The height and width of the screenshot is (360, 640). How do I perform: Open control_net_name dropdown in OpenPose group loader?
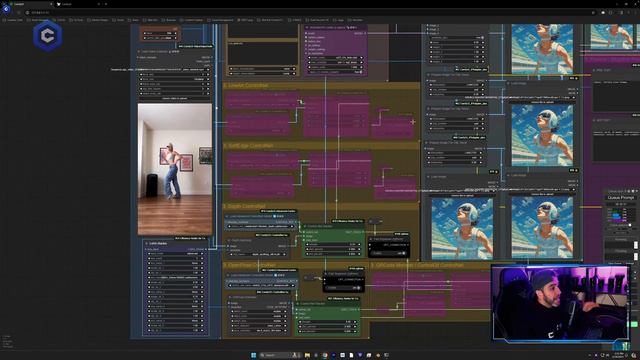tap(262, 285)
